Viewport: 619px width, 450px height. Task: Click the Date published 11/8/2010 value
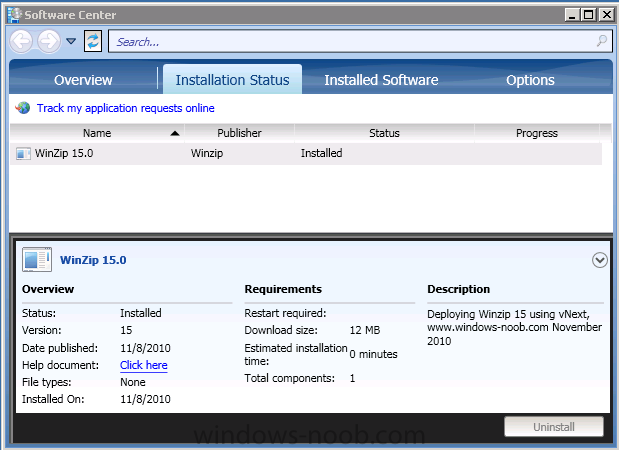pos(145,348)
